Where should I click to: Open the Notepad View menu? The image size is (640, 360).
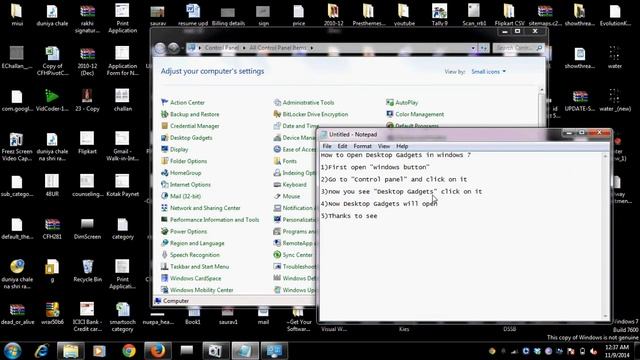tap(384, 146)
